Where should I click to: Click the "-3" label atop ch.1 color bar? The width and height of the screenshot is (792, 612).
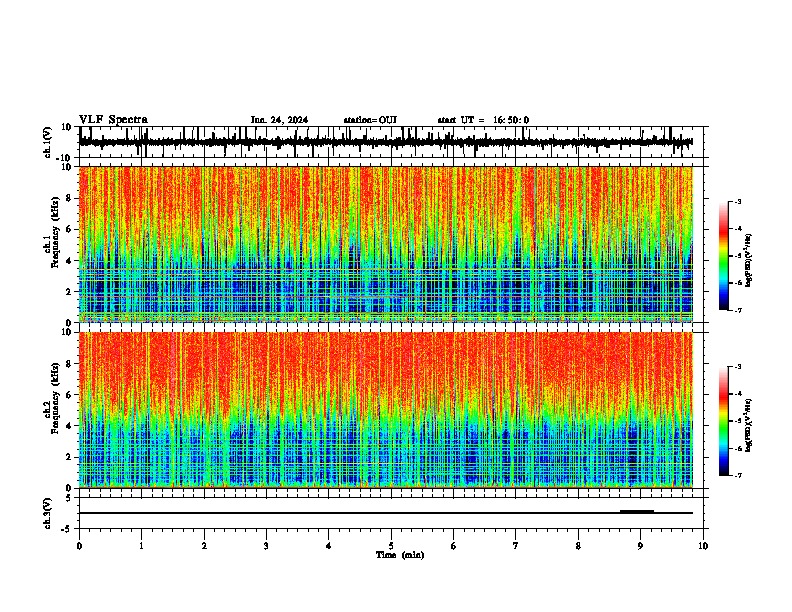coord(738,201)
